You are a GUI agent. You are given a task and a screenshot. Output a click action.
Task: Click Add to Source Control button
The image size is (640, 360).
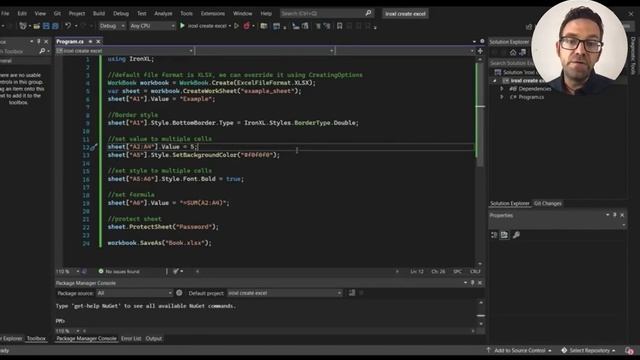tap(519, 350)
